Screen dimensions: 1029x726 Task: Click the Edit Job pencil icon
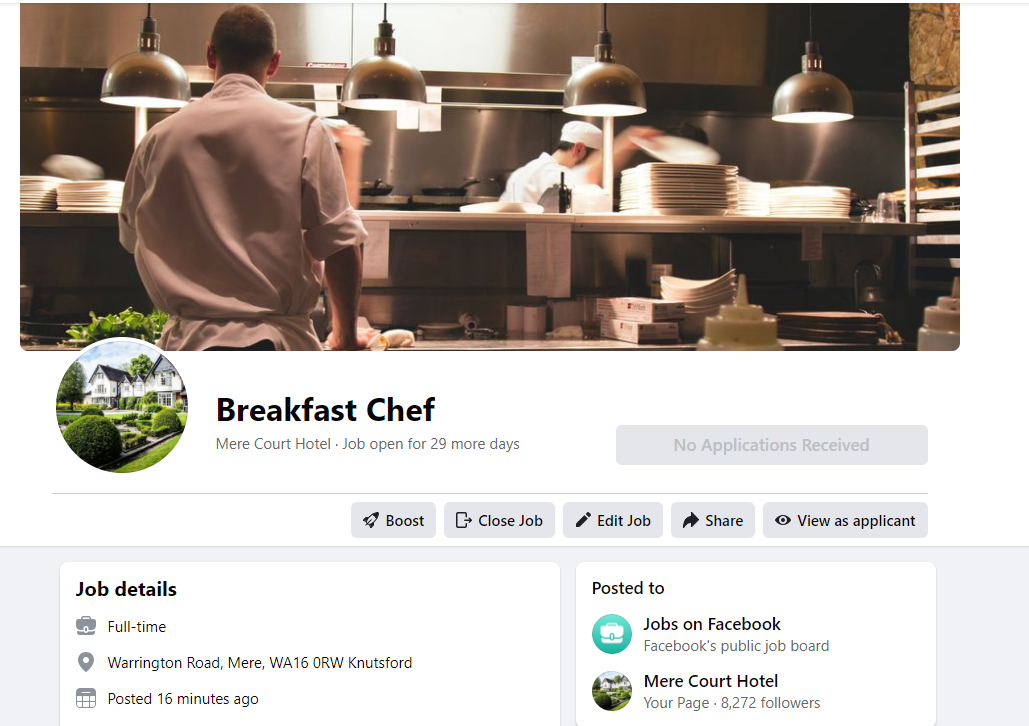[583, 521]
